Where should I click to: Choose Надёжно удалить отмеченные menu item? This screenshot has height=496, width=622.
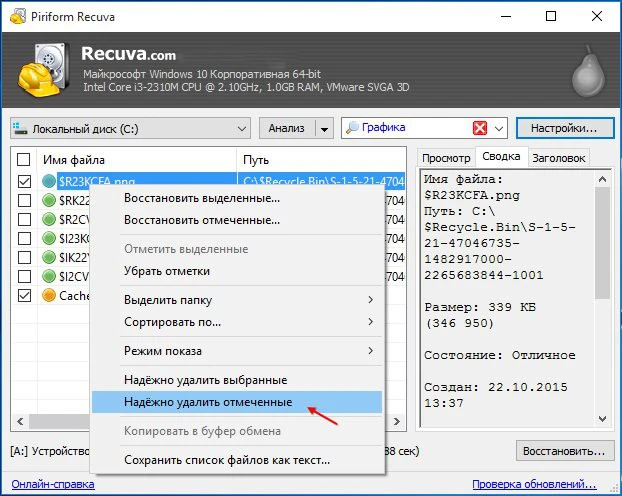[x=208, y=402]
